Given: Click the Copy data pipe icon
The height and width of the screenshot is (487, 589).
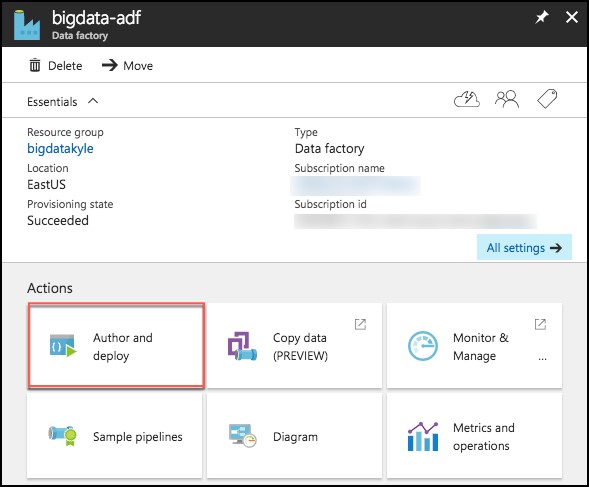Looking at the screenshot, I should tap(242, 346).
